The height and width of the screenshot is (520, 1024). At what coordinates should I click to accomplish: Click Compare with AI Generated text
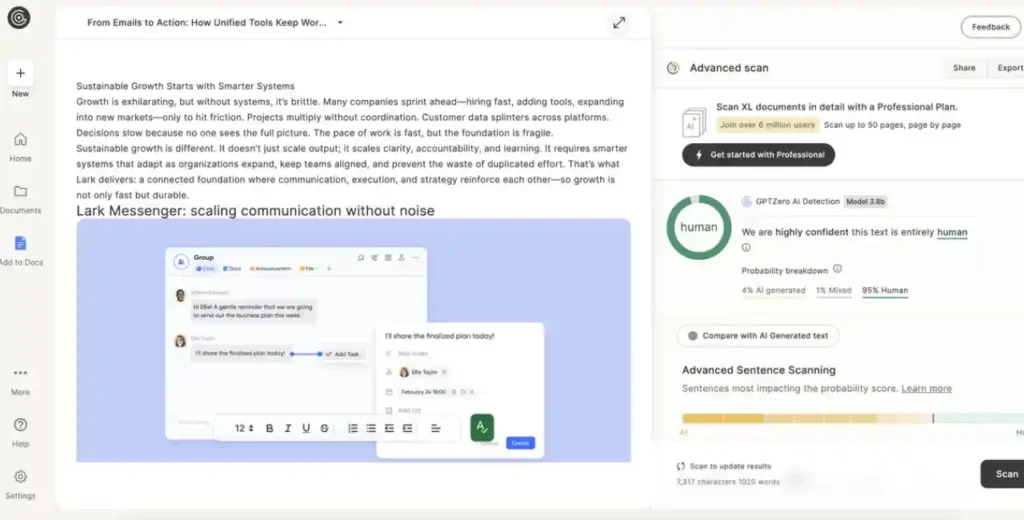758,336
